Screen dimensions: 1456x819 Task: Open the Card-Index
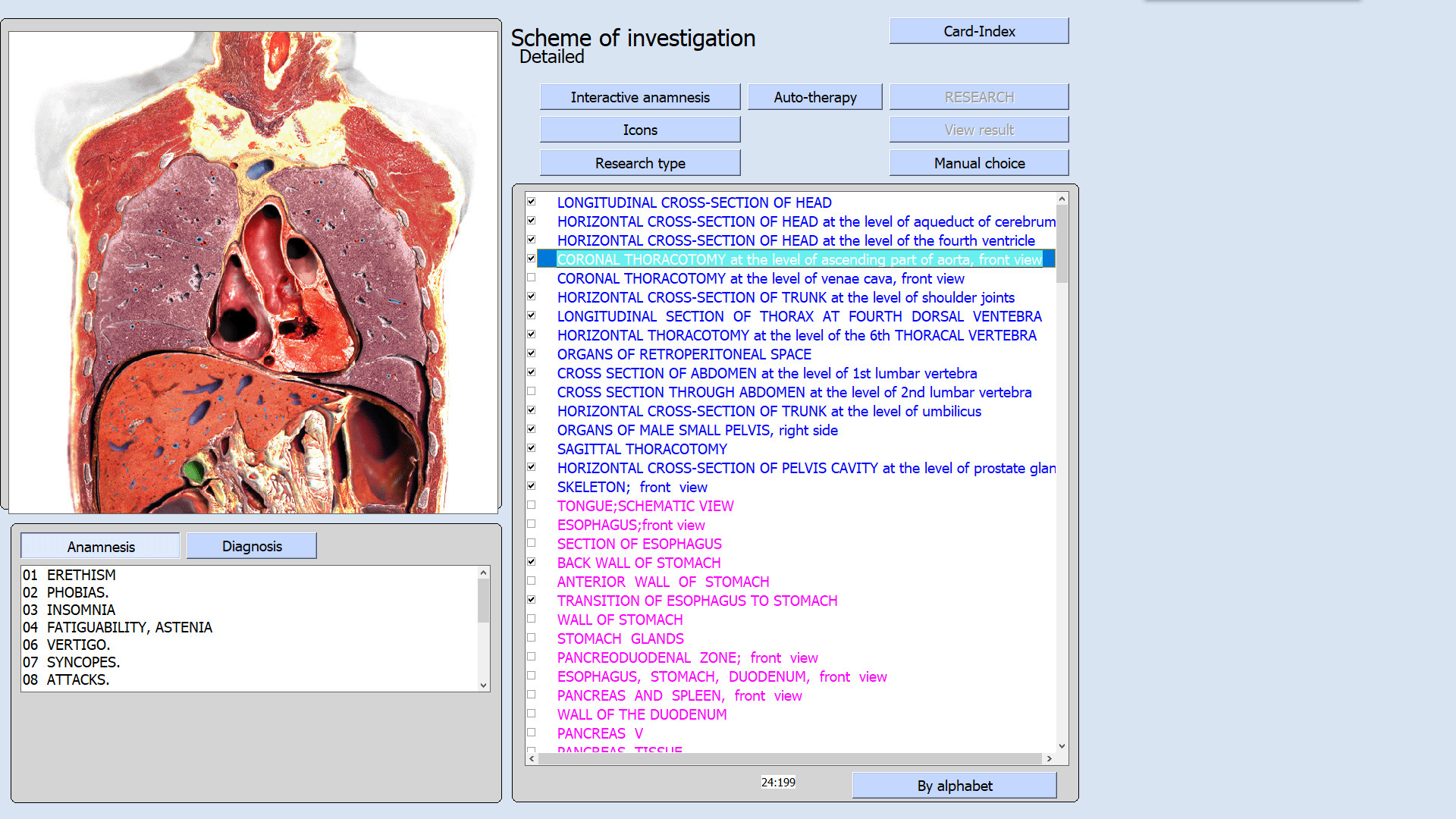pyautogui.click(x=978, y=31)
